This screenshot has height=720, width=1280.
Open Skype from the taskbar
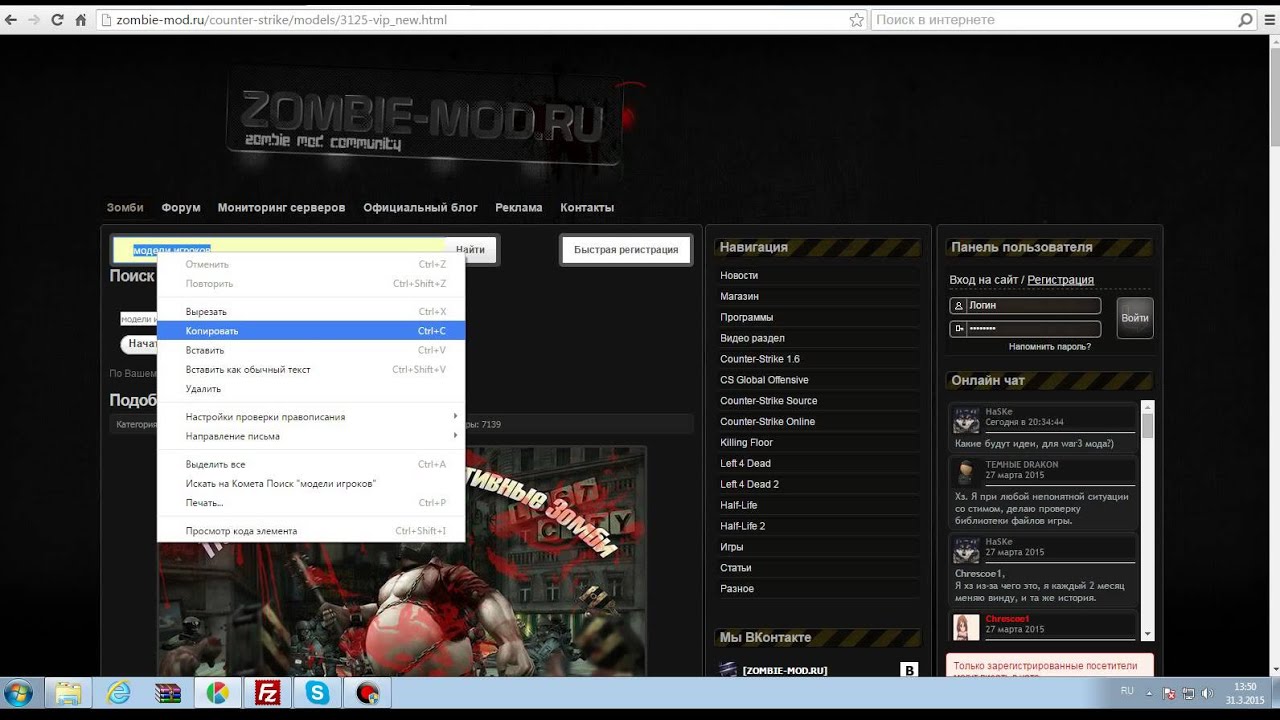[317, 692]
